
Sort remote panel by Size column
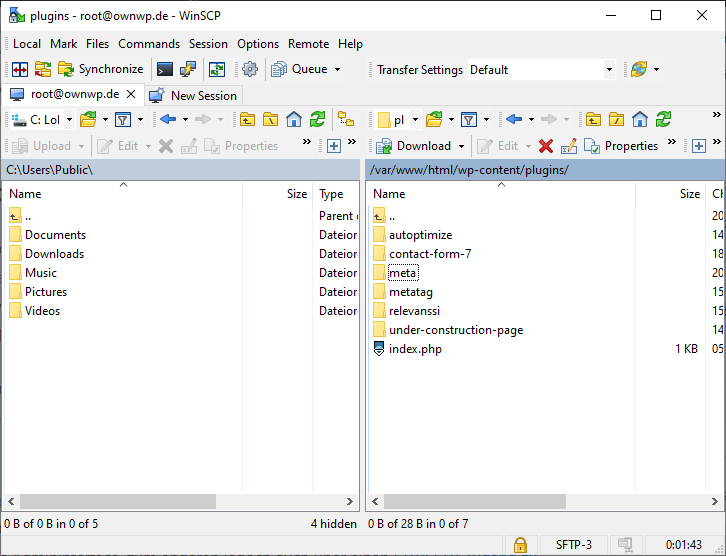[x=670, y=194]
